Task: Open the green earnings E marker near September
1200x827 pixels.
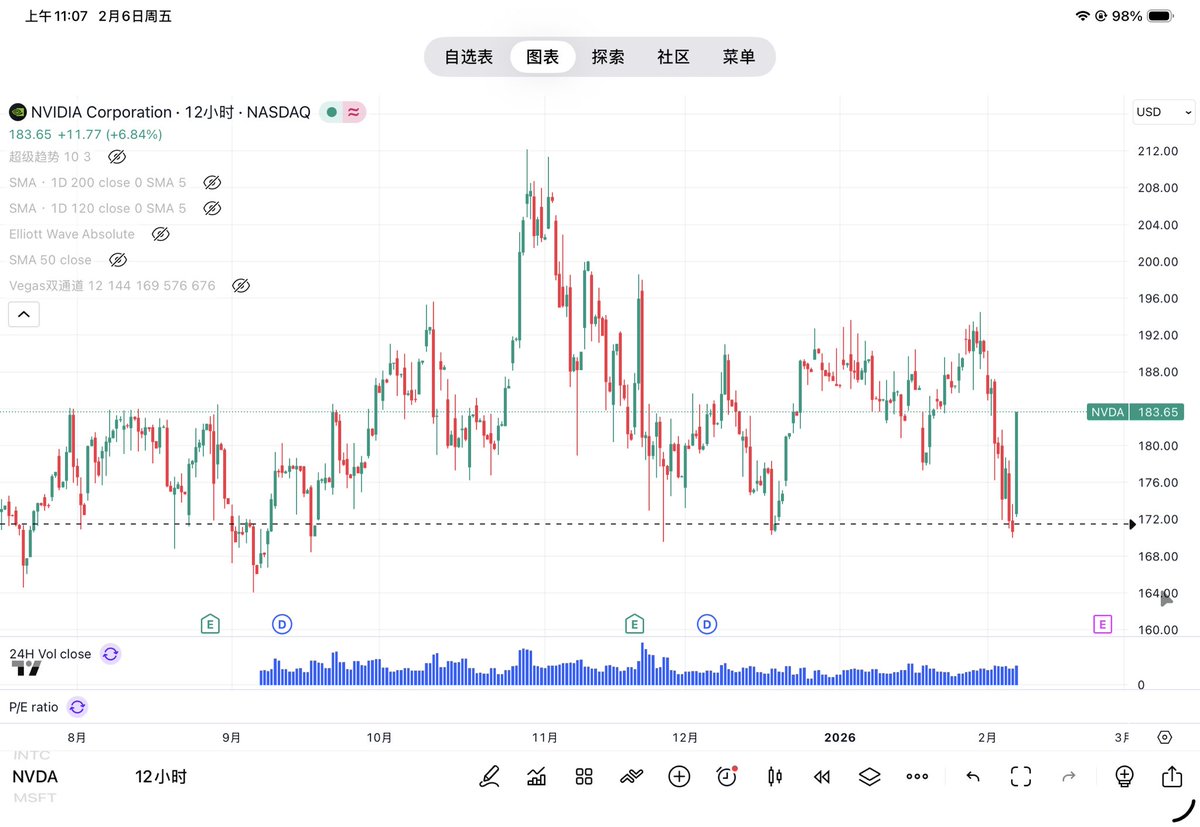Action: coord(210,624)
